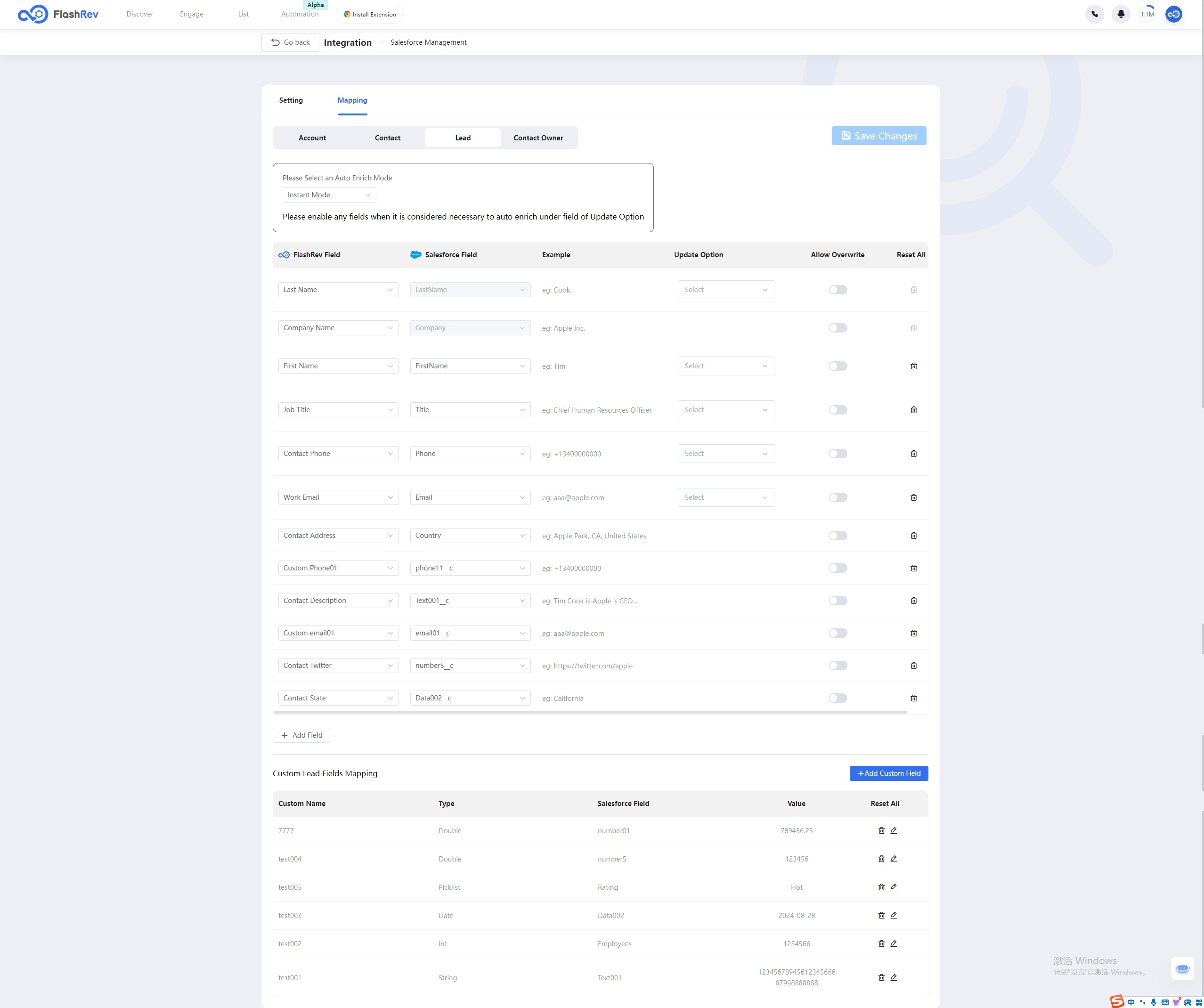Delete the Contact Phone mapping row

[914, 454]
